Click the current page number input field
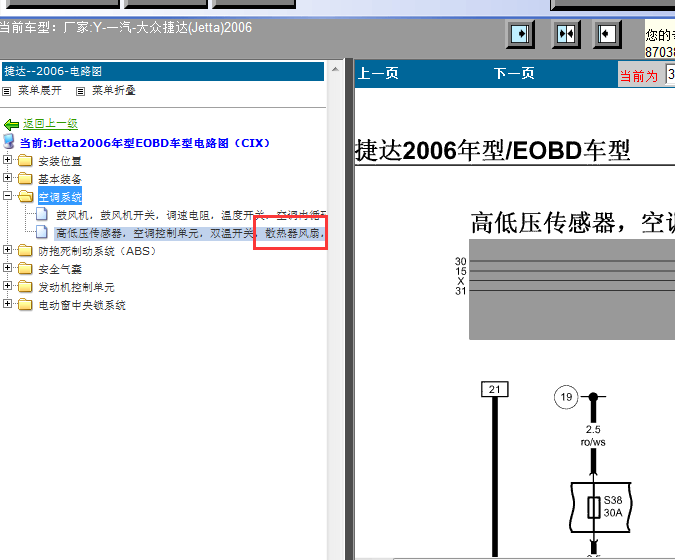675x560 pixels. 670,74
